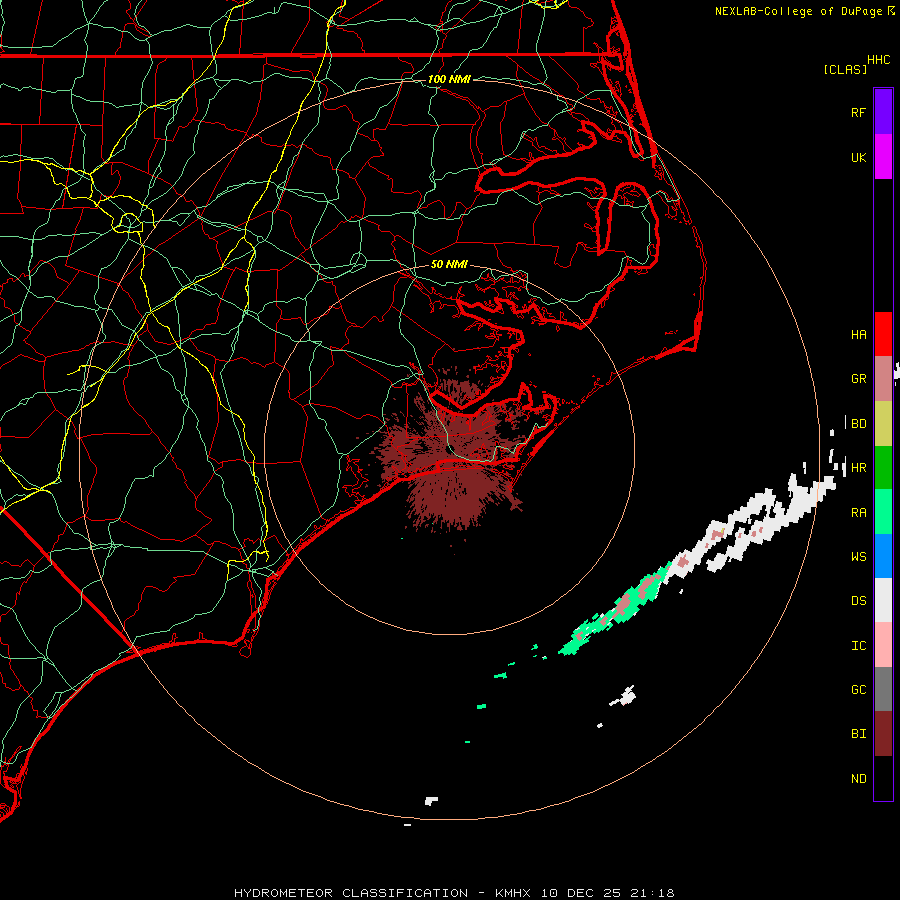
Task: Click the DS legend label
Action: tap(859, 601)
